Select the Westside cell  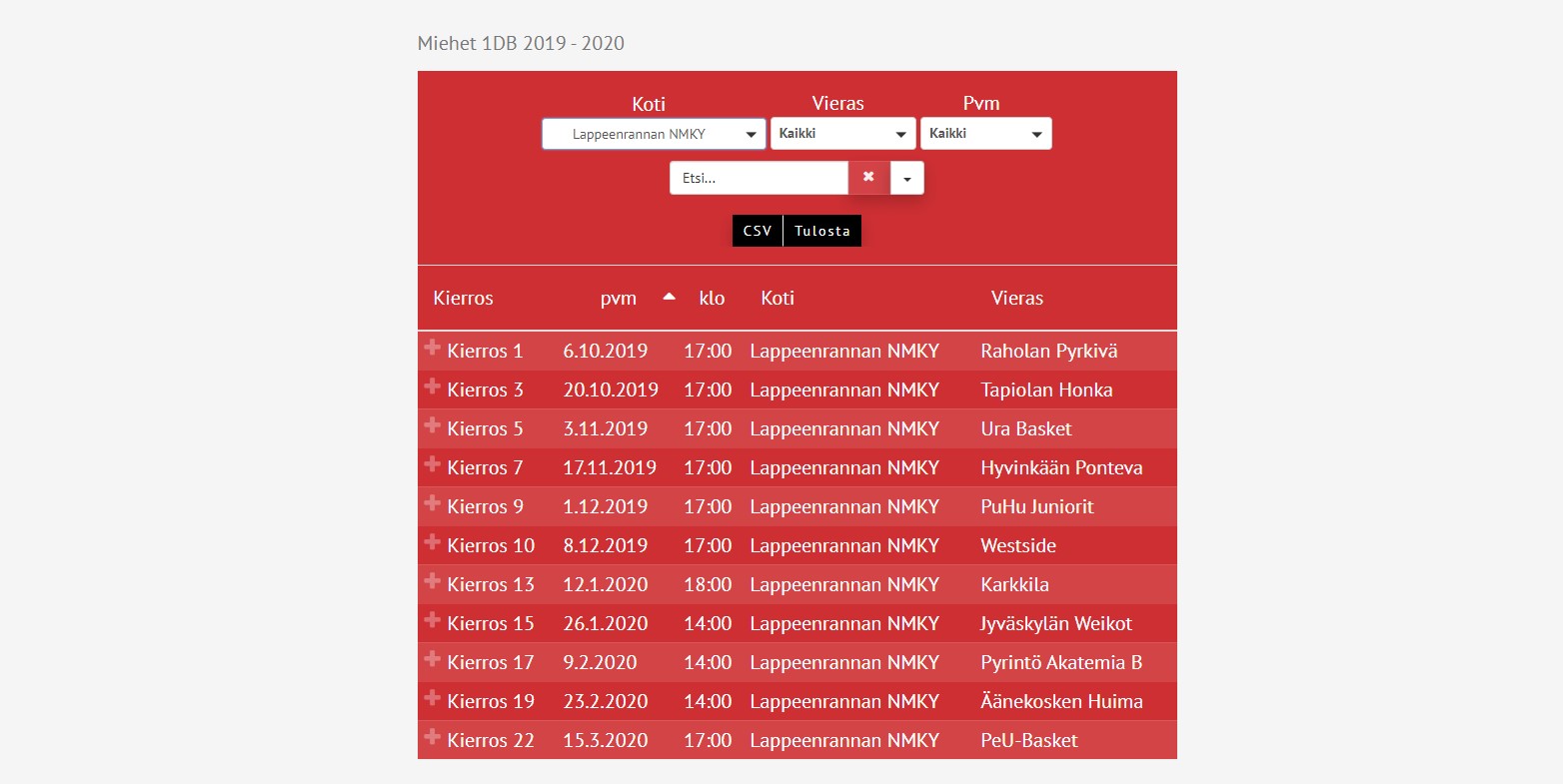tap(1018, 546)
